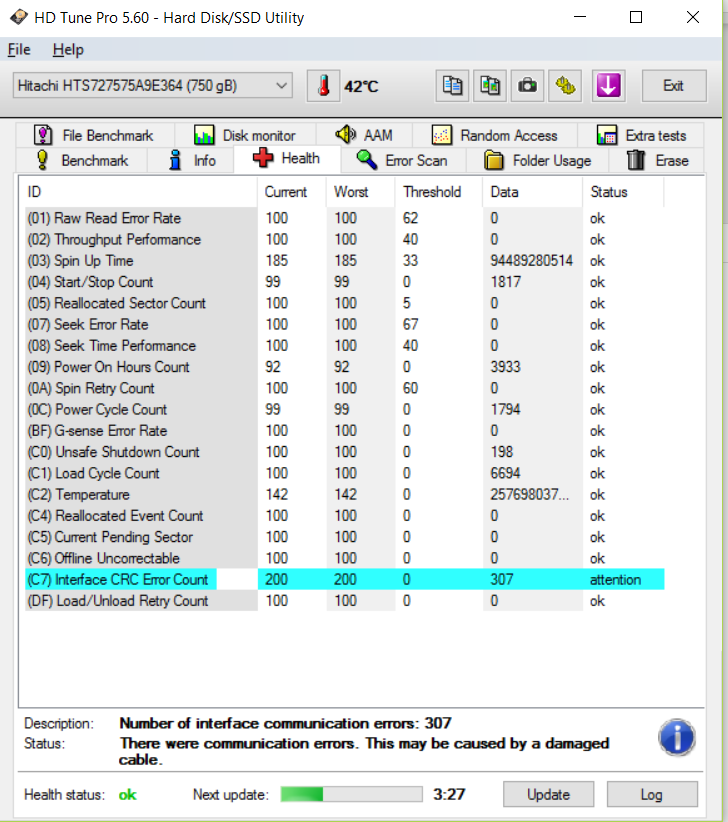The image size is (728, 822).
Task: Click the thermometer temperature icon
Action: tap(323, 85)
